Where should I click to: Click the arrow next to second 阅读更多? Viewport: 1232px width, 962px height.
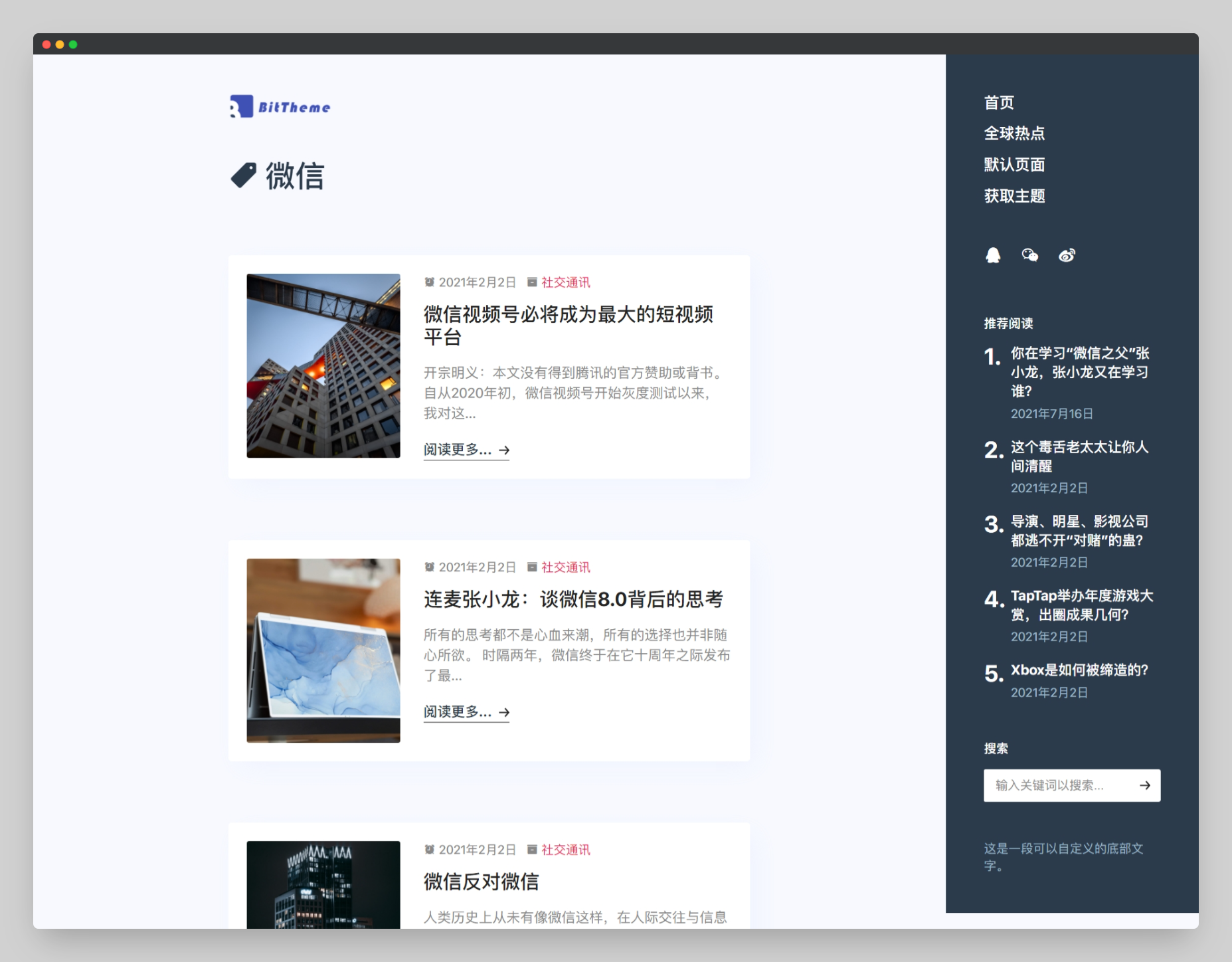(x=504, y=712)
